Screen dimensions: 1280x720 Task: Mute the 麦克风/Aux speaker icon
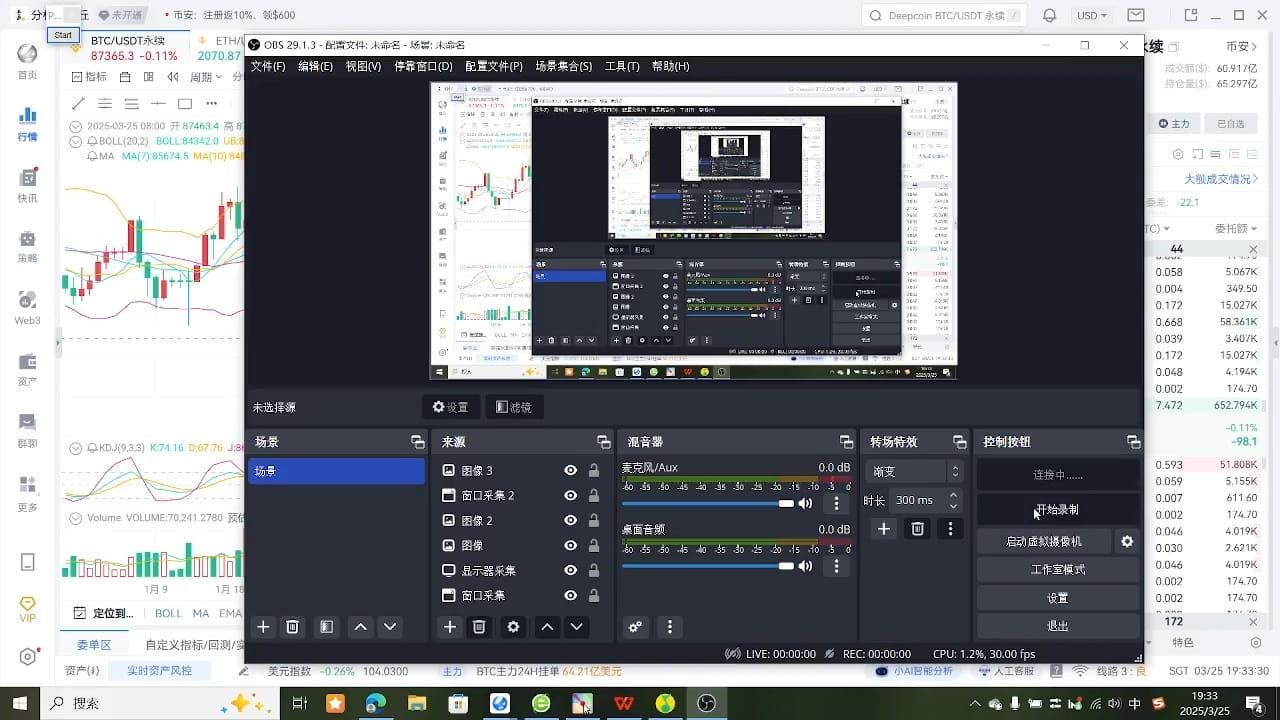805,503
